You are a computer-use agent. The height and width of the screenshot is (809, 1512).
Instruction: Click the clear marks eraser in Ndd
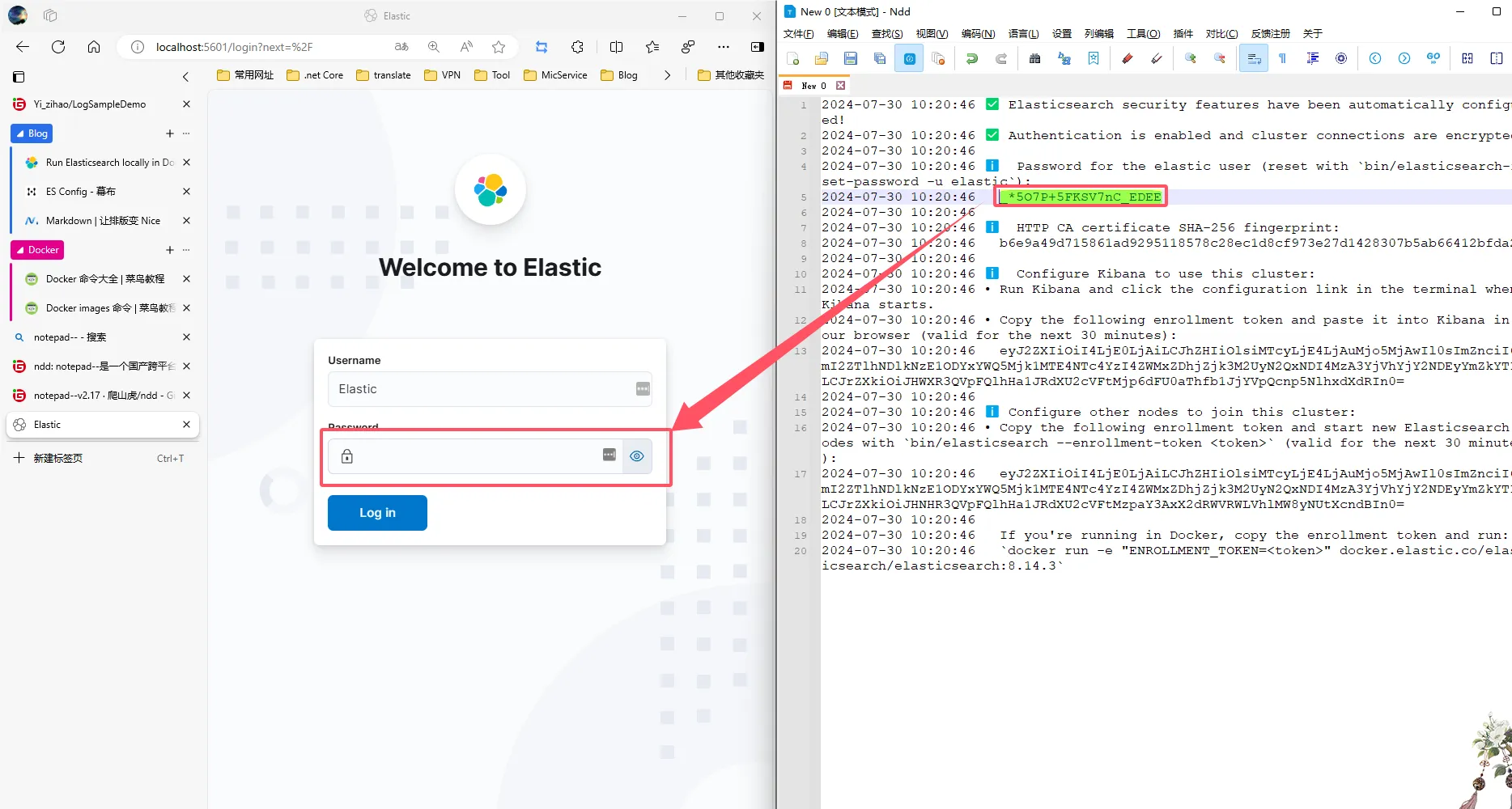click(1157, 58)
